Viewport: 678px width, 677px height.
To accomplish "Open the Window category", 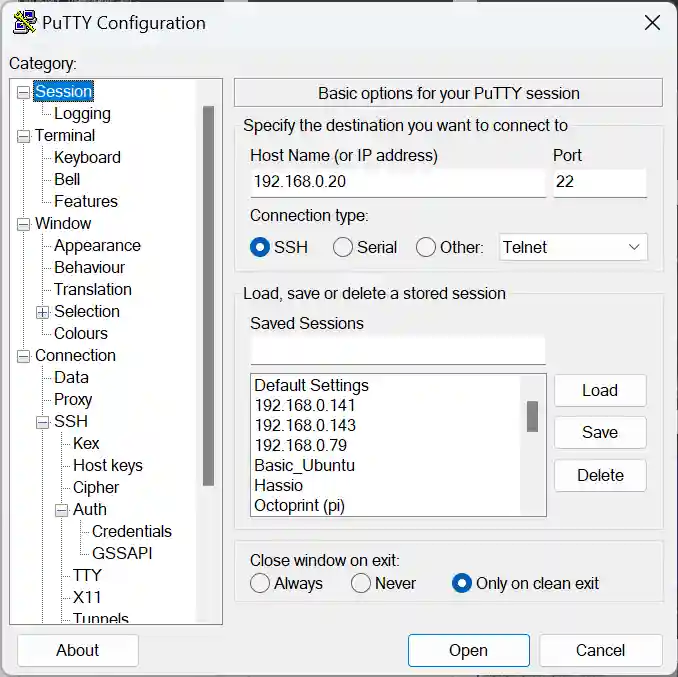I will tap(63, 224).
